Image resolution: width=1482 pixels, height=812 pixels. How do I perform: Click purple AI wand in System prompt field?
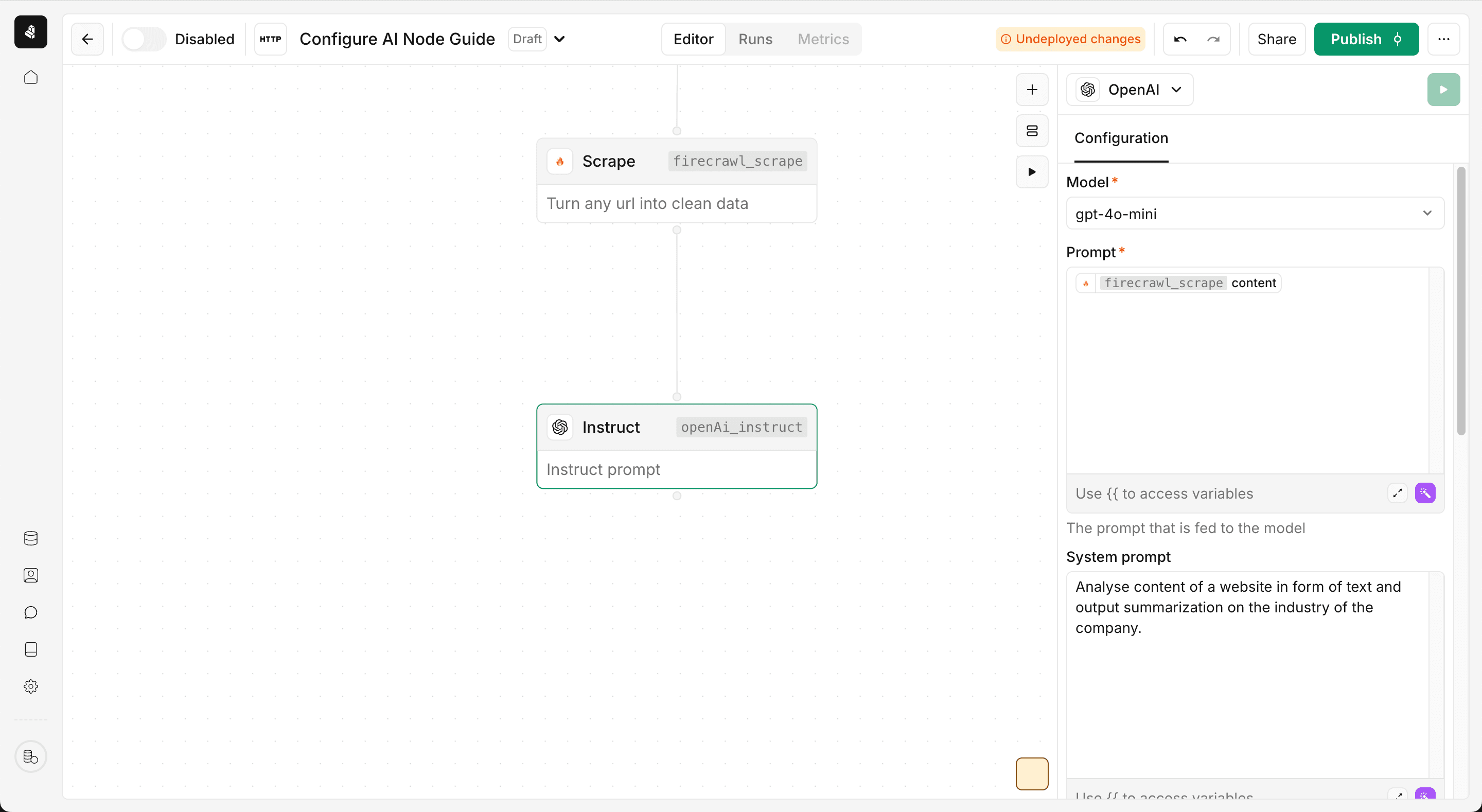coord(1425,794)
